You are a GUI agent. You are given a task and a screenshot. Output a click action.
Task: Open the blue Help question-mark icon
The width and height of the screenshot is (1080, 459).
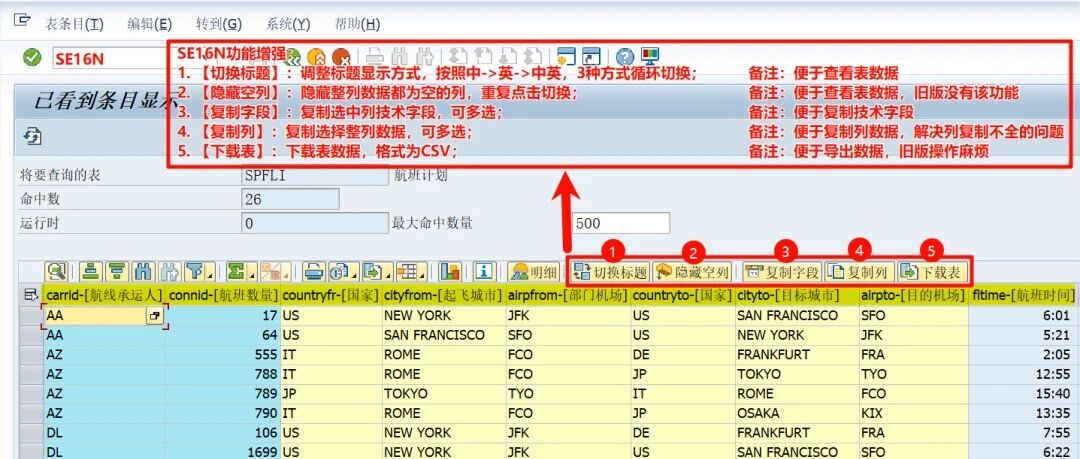point(625,57)
